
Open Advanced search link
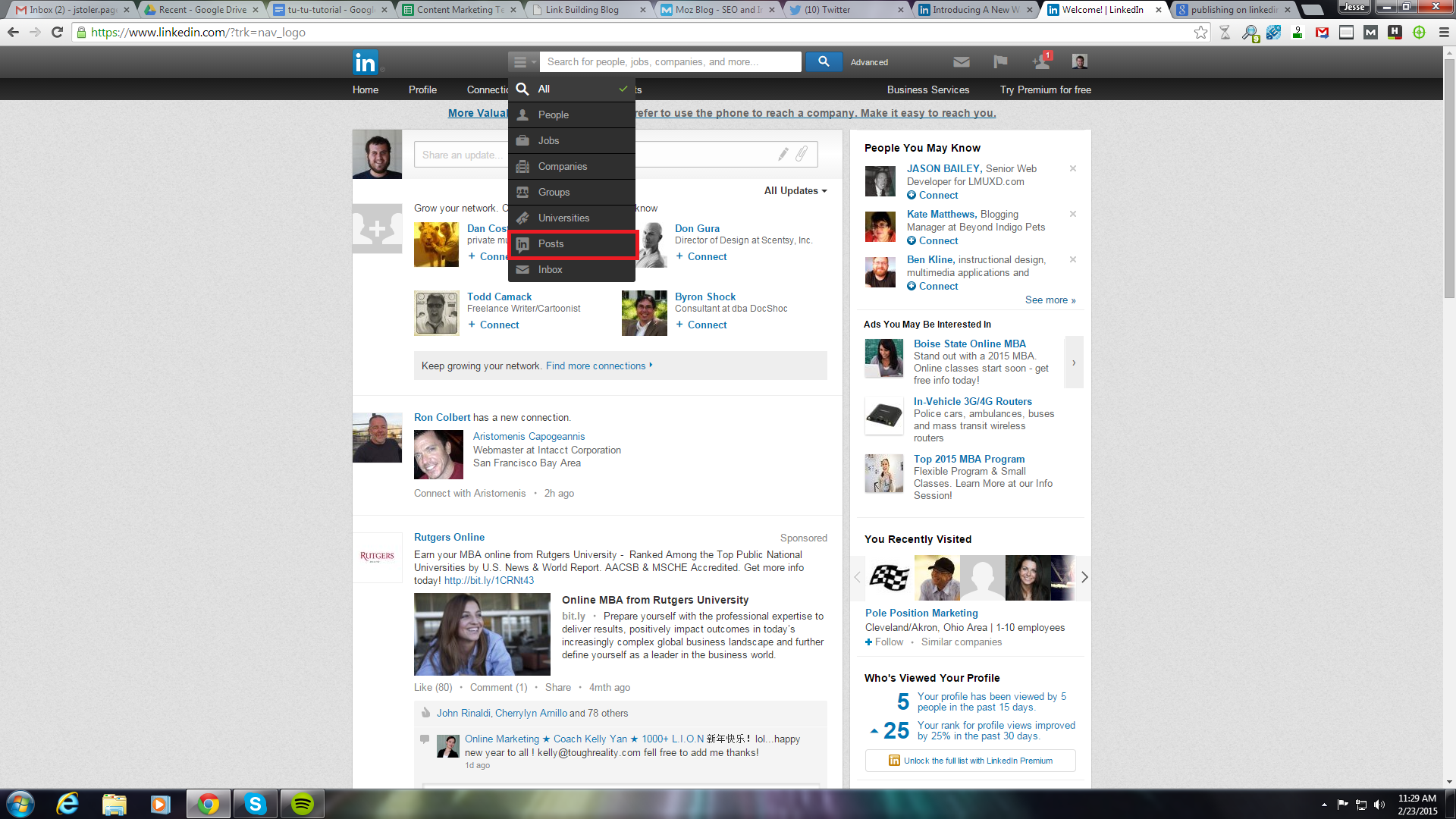click(869, 62)
